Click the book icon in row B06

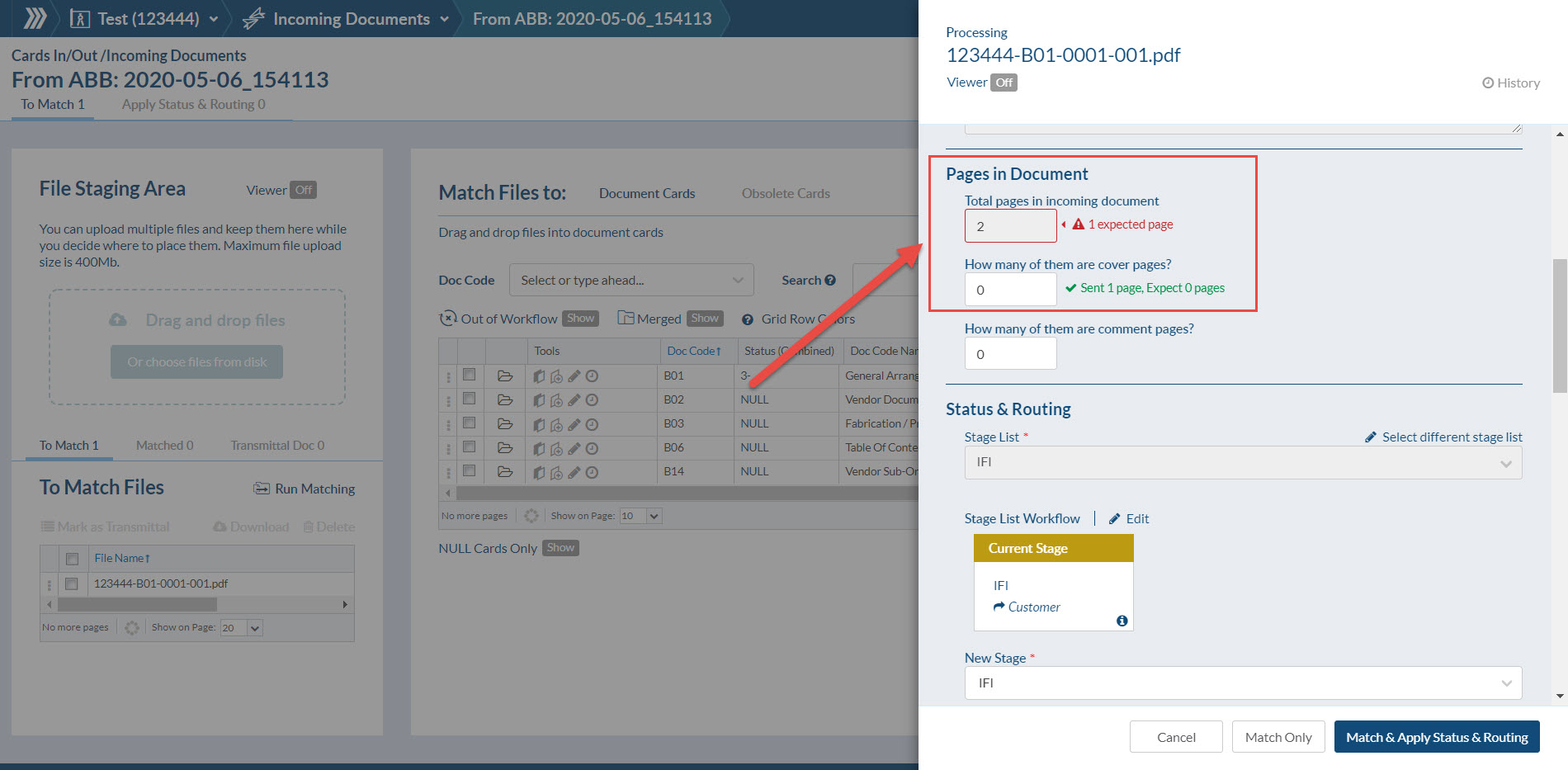pos(539,447)
